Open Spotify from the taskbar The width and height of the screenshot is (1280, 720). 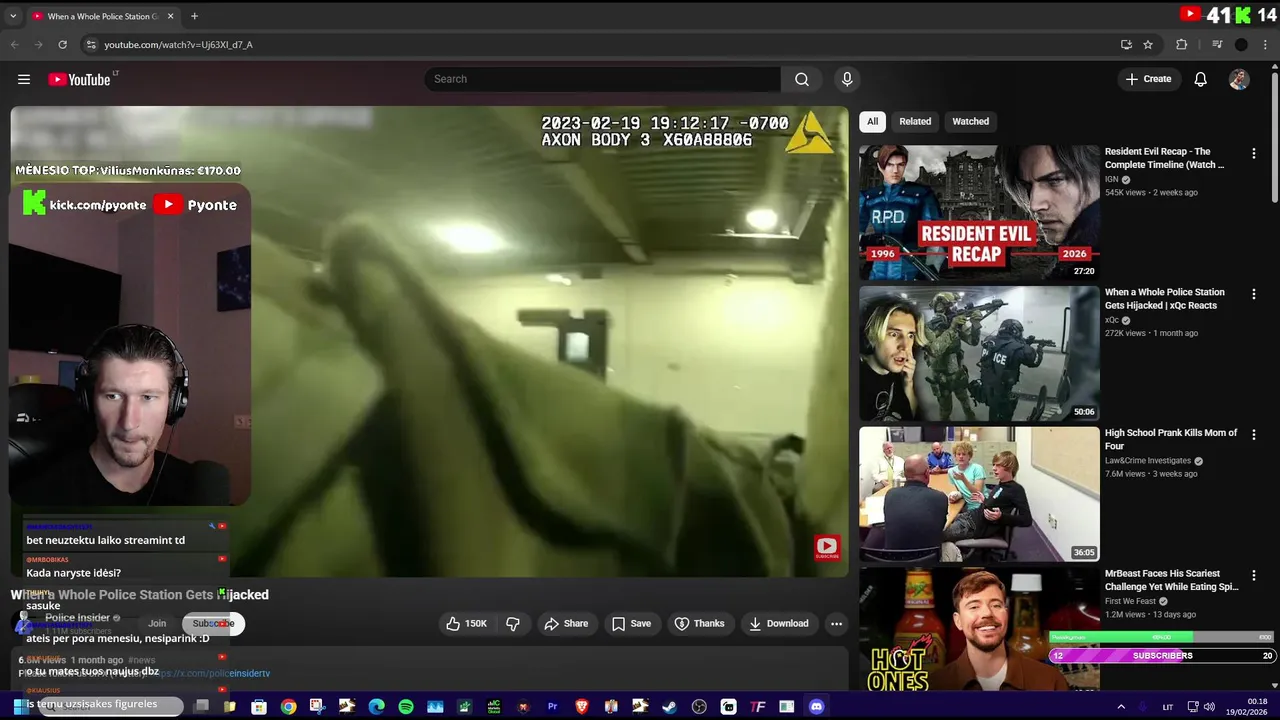(x=405, y=707)
